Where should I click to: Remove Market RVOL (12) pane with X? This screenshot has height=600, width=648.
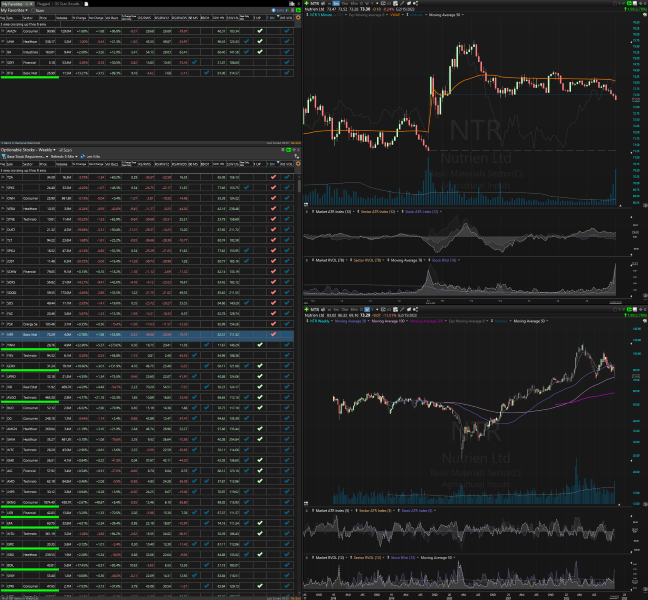[307, 557]
